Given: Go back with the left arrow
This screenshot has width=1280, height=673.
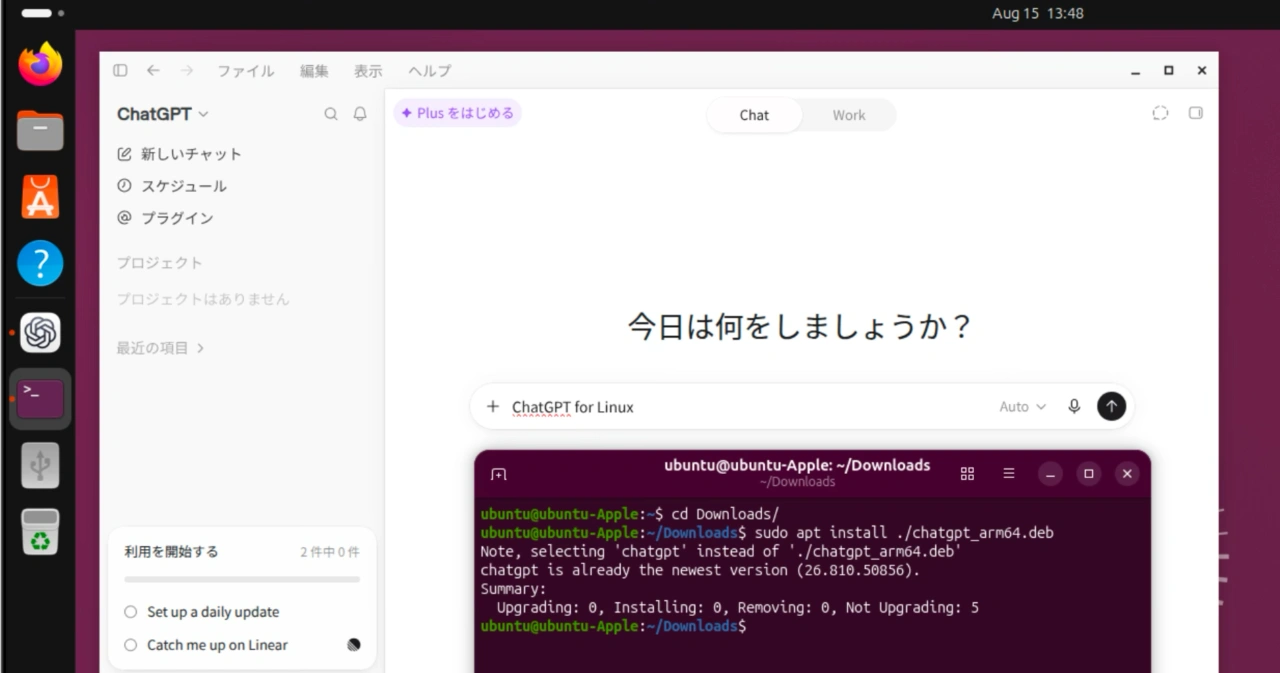Looking at the screenshot, I should coord(153,71).
